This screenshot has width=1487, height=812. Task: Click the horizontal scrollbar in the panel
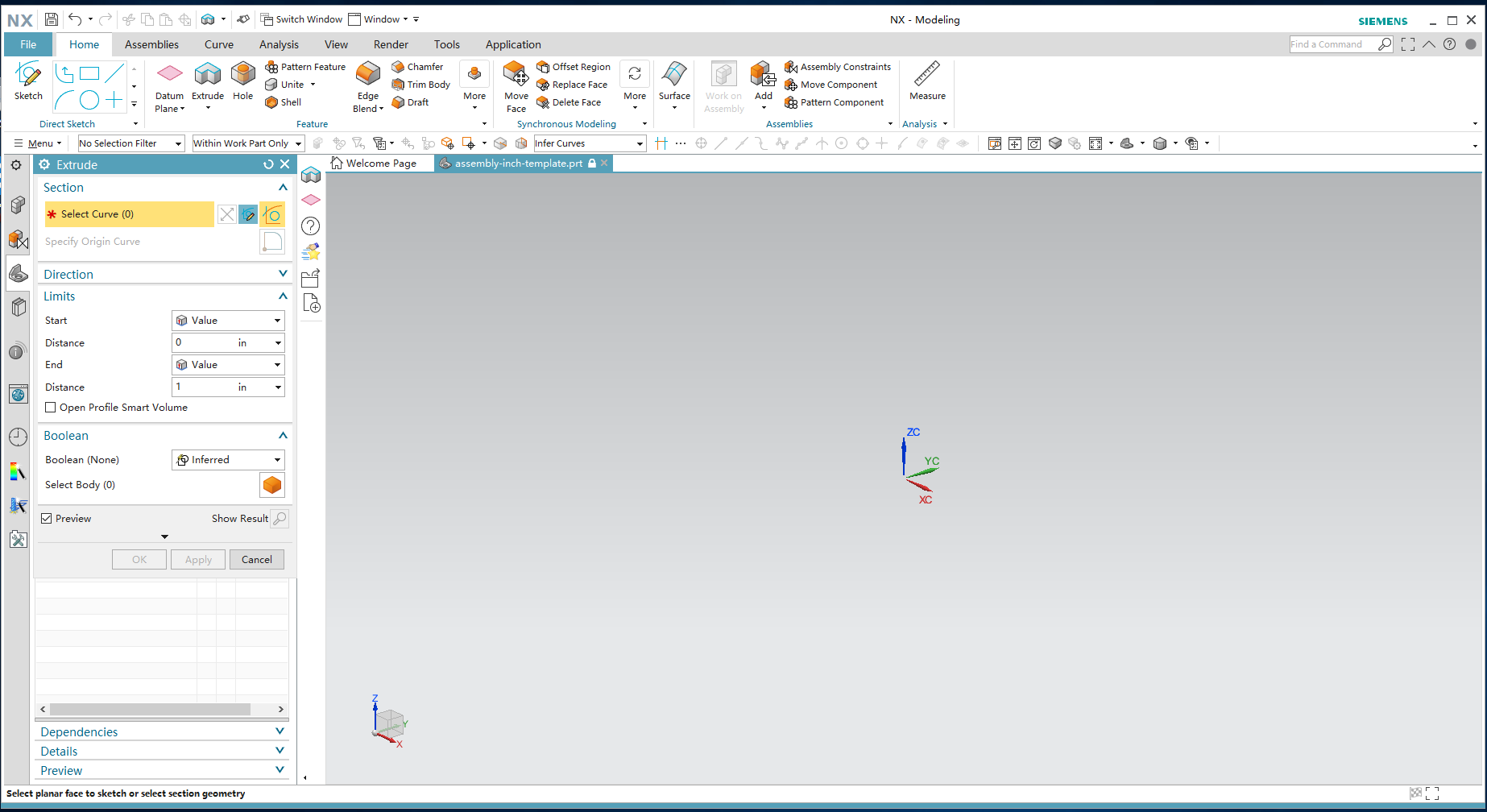[x=150, y=710]
